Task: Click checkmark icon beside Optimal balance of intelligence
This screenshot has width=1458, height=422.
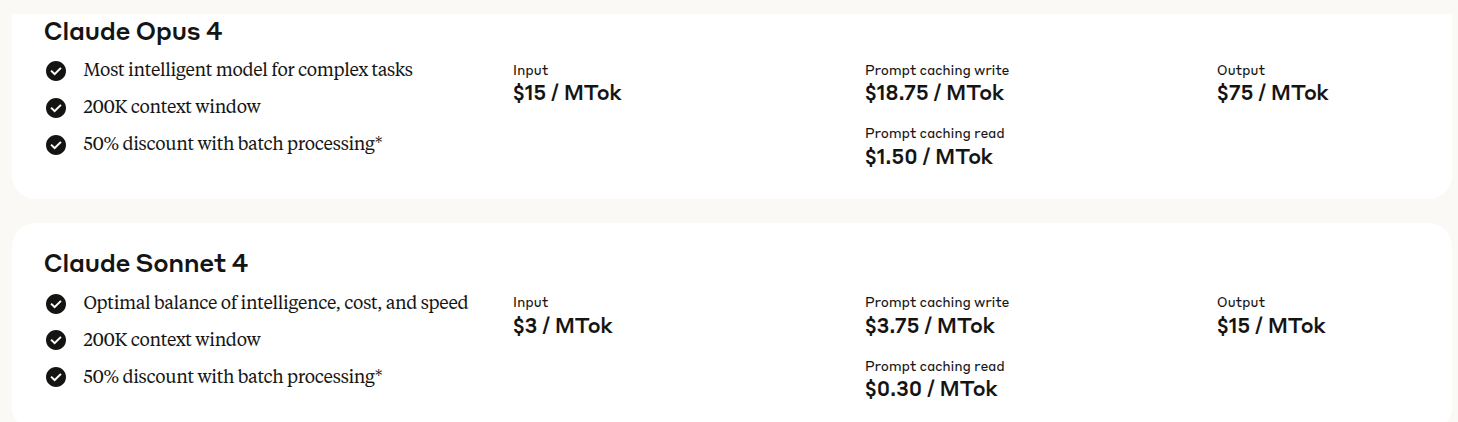Action: coord(56,303)
